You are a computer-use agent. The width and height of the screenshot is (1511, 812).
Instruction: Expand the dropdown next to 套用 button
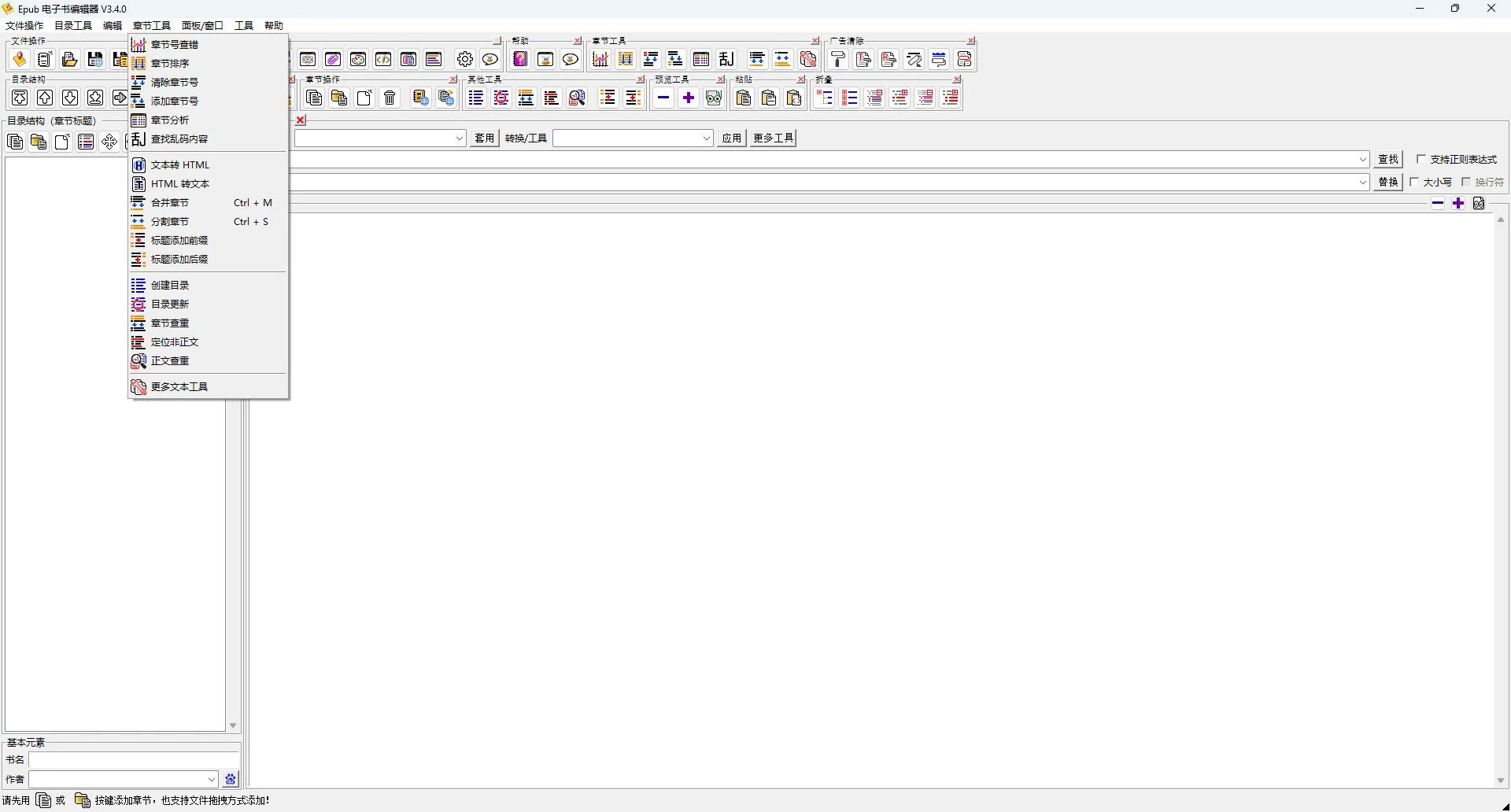[460, 138]
